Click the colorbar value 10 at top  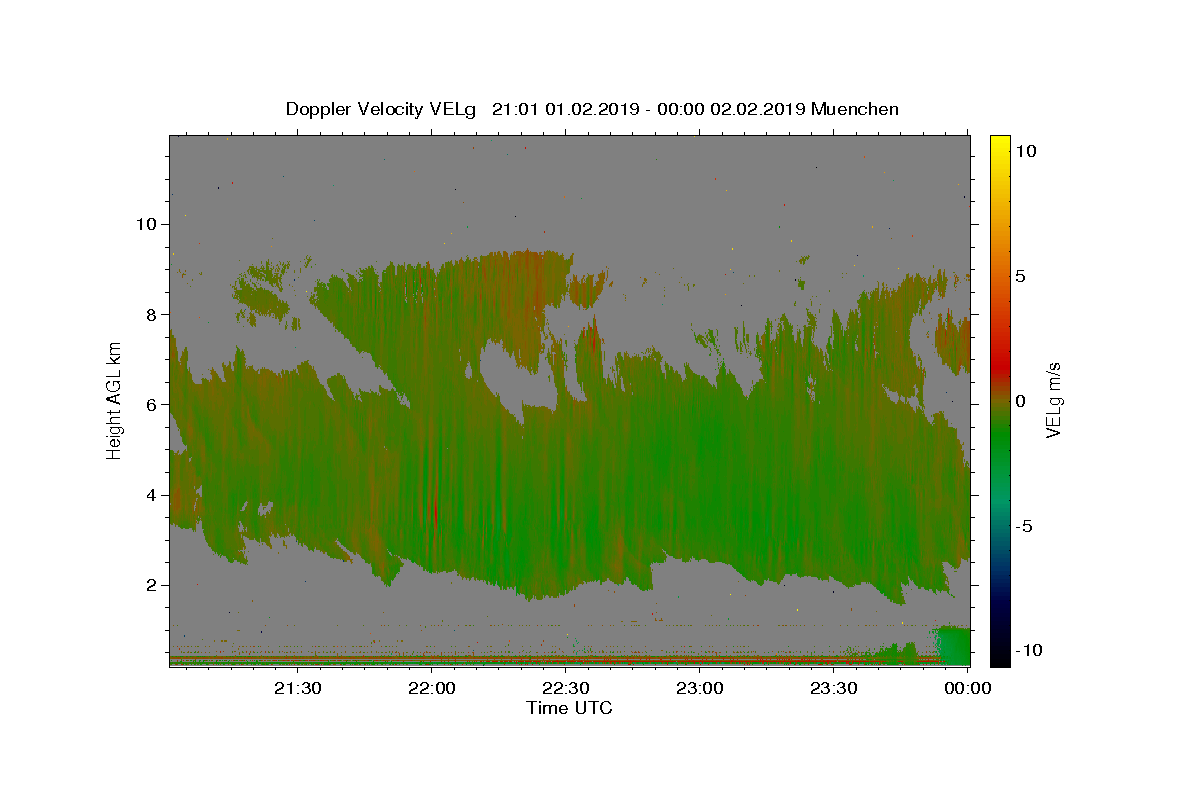point(1026,151)
